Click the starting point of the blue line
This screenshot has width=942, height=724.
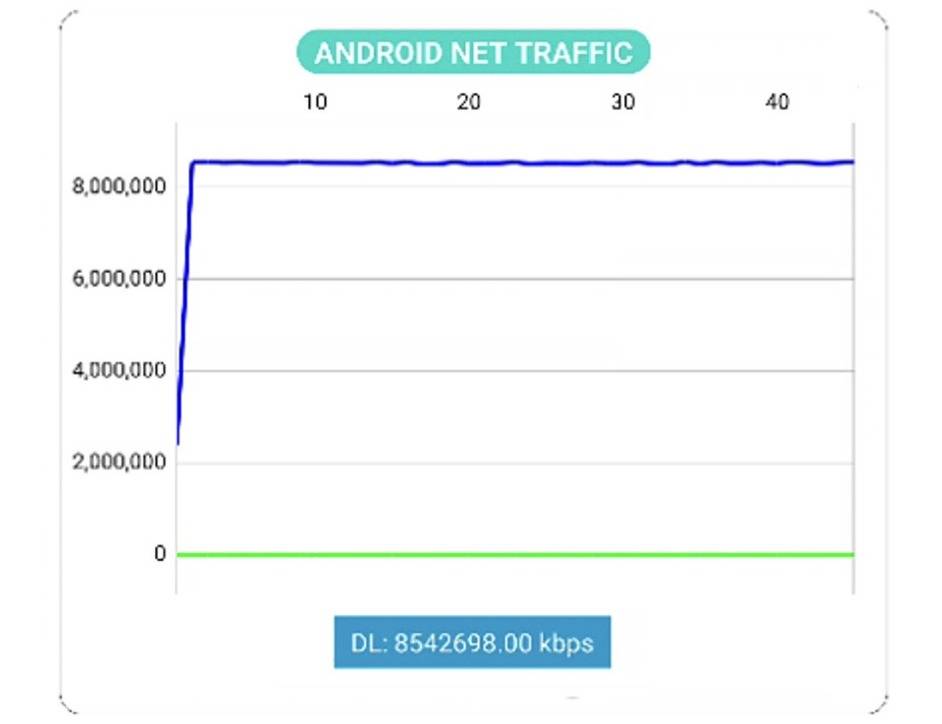click(178, 442)
